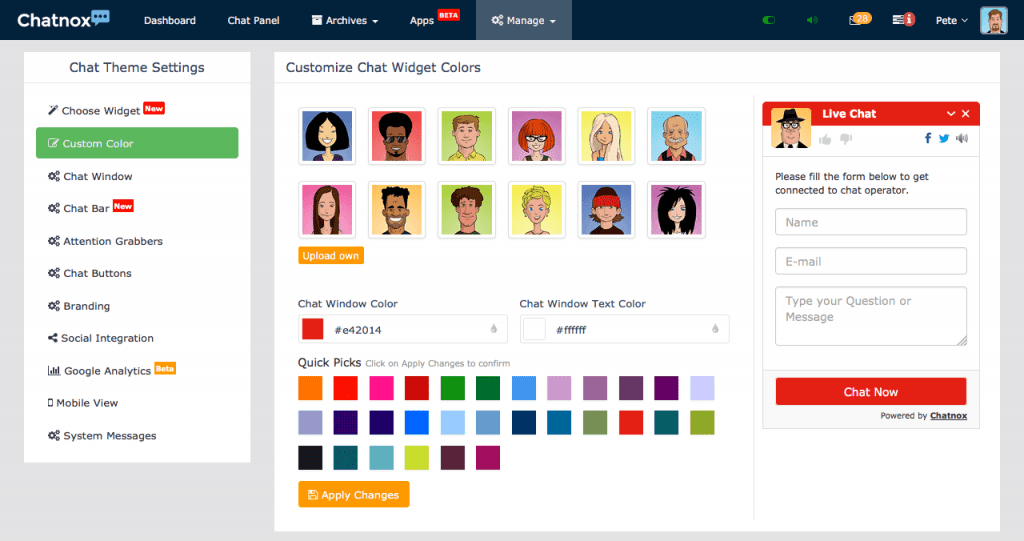
Task: Click the operator avatar in Live Chat header
Action: (791, 127)
